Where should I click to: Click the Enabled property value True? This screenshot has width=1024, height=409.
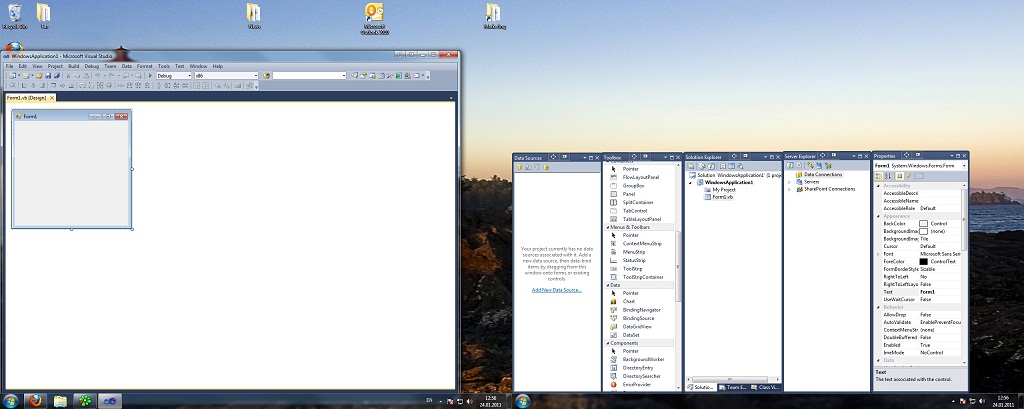(x=939, y=344)
